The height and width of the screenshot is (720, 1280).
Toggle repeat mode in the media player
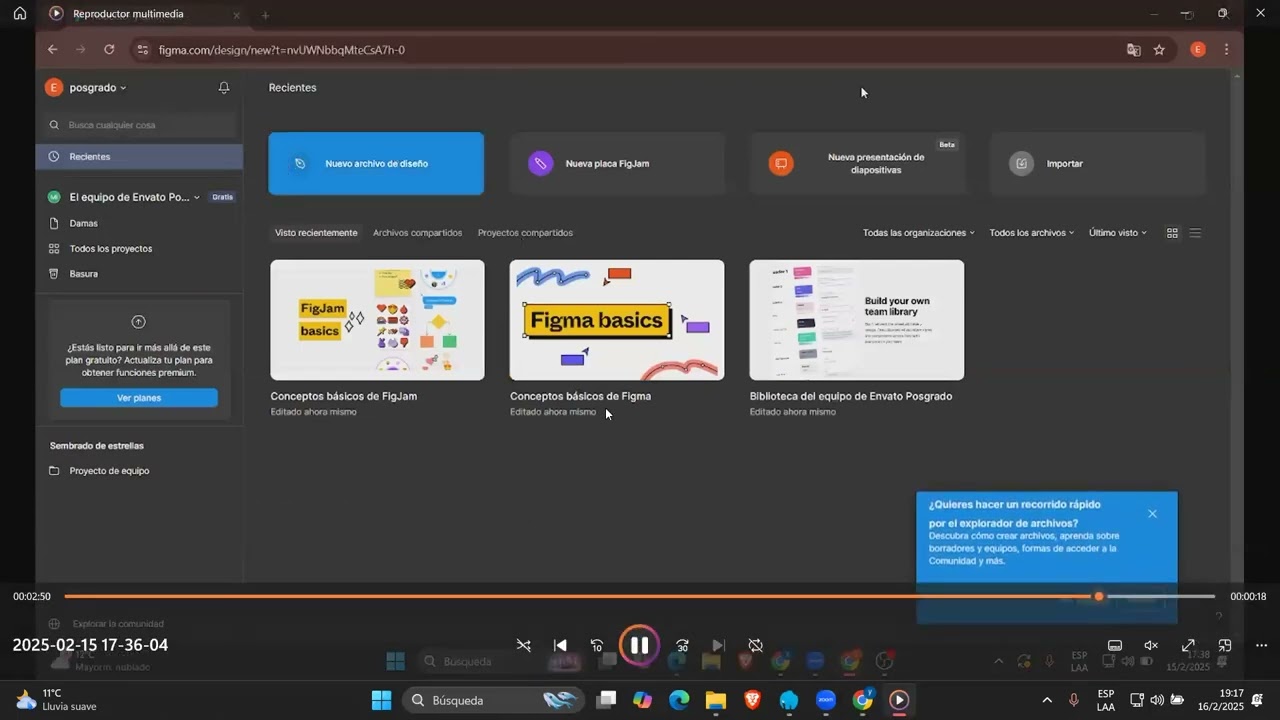point(756,646)
